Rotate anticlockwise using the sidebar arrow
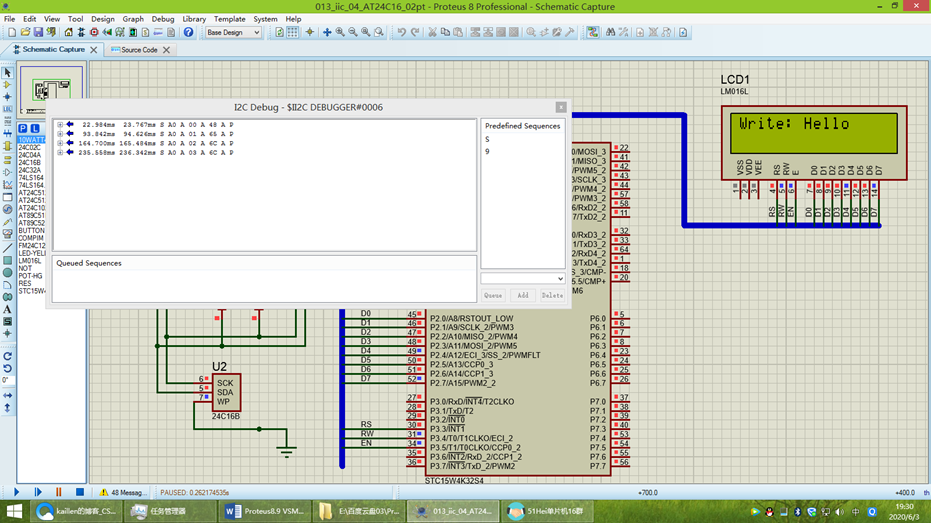This screenshot has width=931, height=524. [7, 369]
